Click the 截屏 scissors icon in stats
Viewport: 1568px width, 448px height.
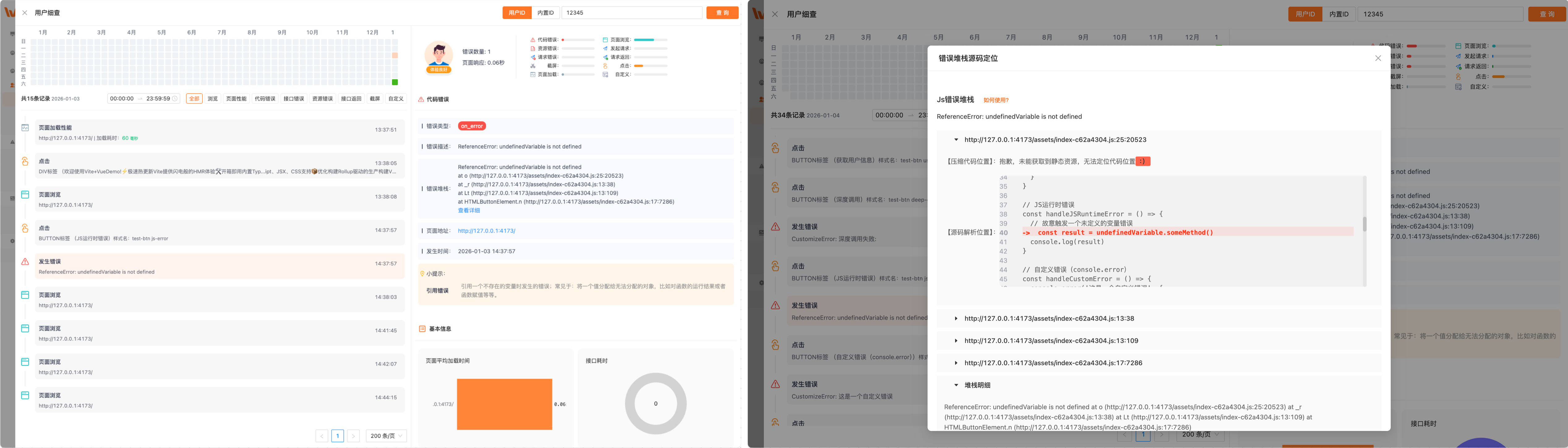click(533, 66)
